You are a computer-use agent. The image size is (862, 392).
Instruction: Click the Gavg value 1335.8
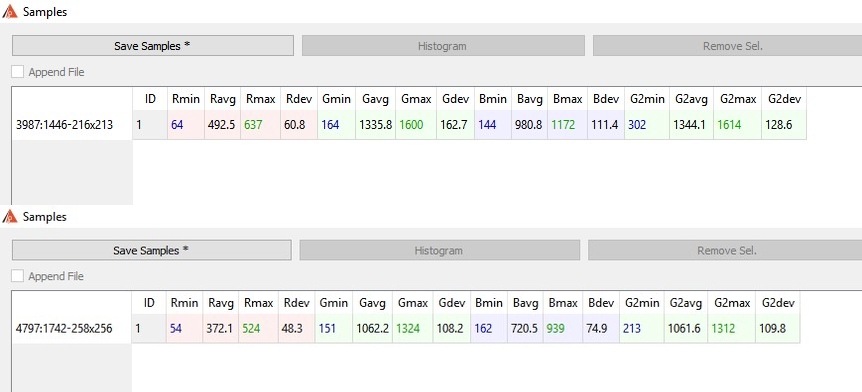[375, 125]
